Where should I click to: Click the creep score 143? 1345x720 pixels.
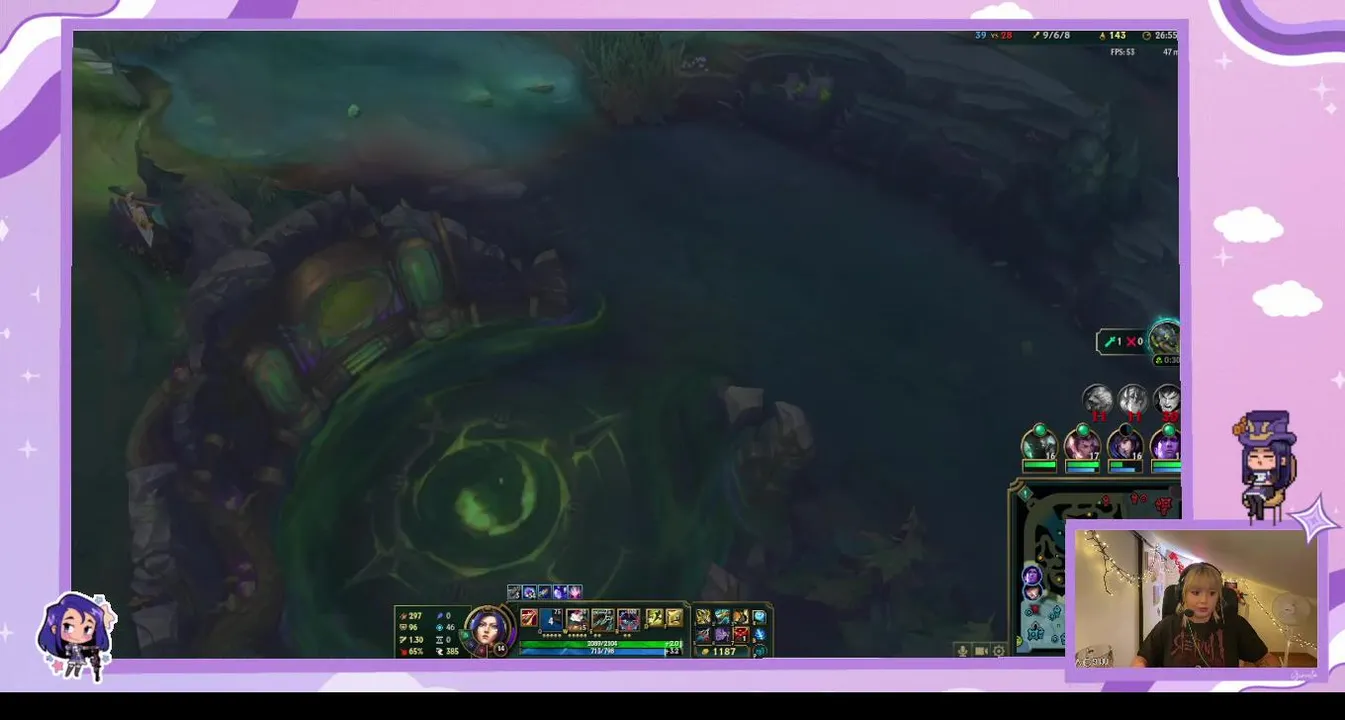pos(1112,36)
